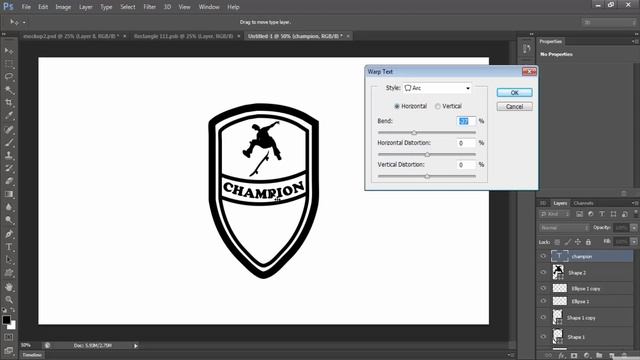Hide the champion text layer
Viewport: 640px width, 360px height.
(543, 256)
